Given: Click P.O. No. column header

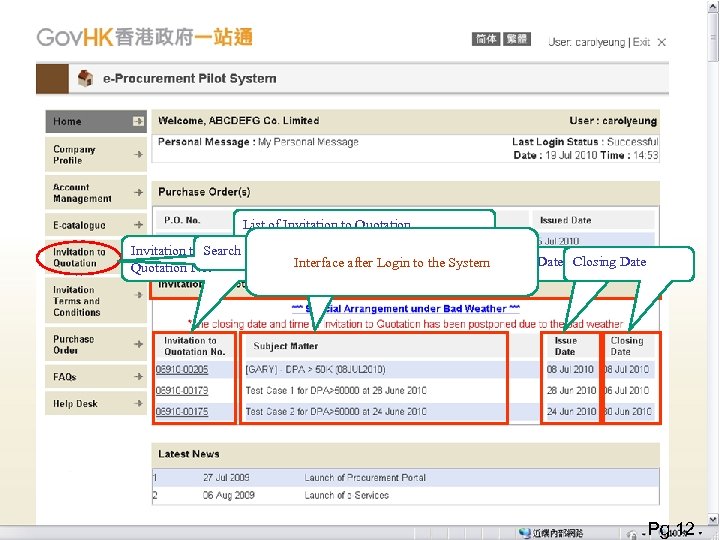Looking at the screenshot, I should pyautogui.click(x=182, y=220).
